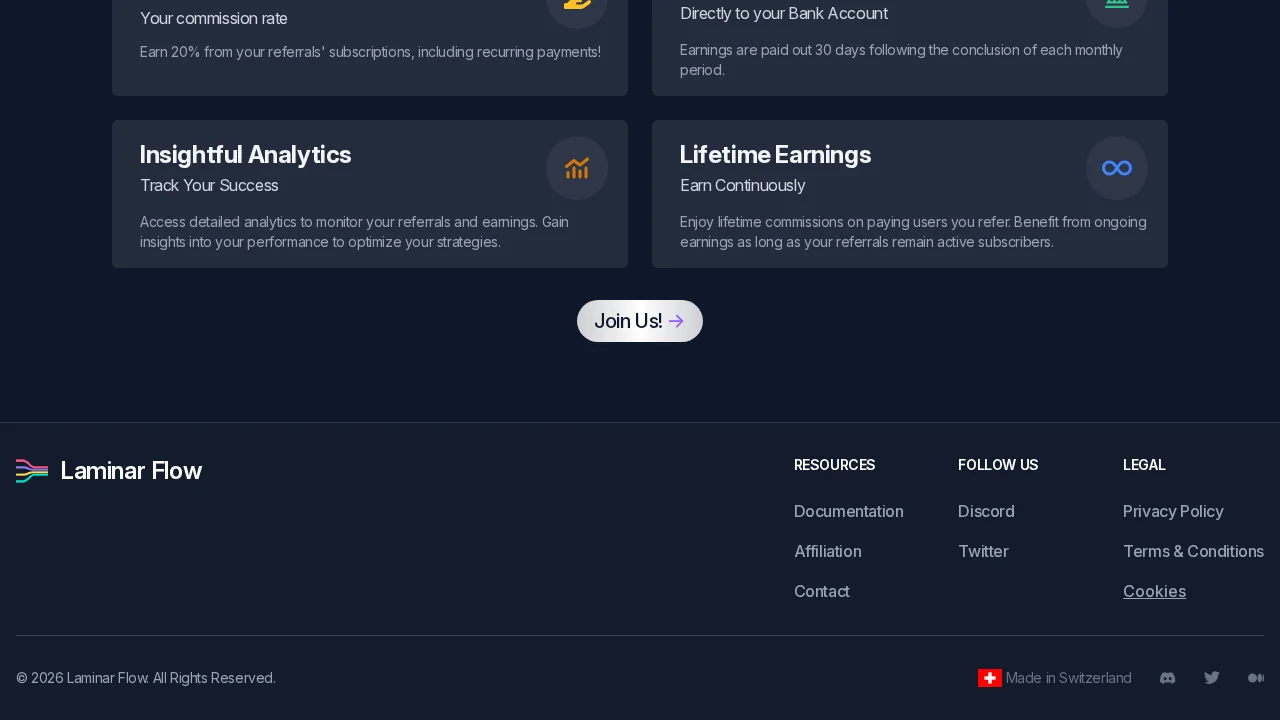This screenshot has height=720, width=1280.
Task: Click the Lifetime Earnings infinity icon
Action: tap(1116, 168)
